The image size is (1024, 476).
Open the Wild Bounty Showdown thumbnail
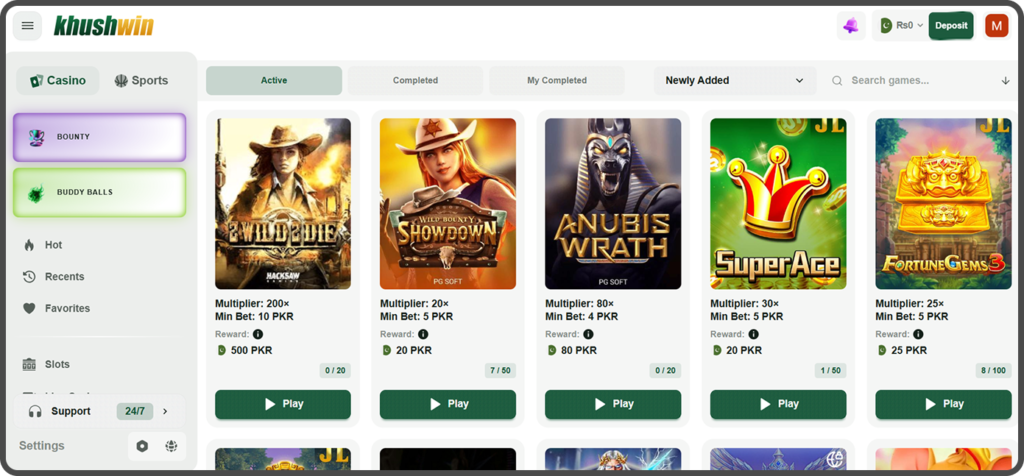[448, 204]
